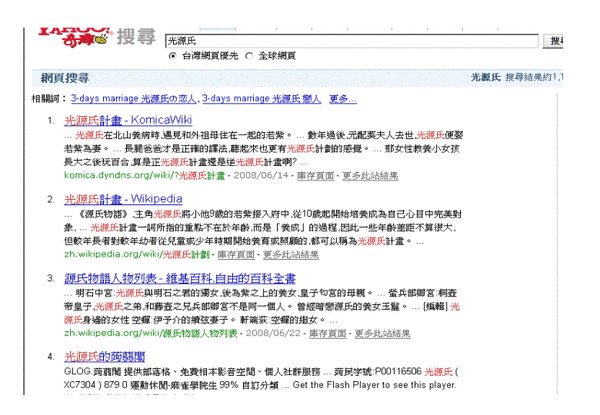Screen dimensions: 600x415
Task: Show more results for 光源氏計畫 Wikipedia
Action: pos(291,254)
